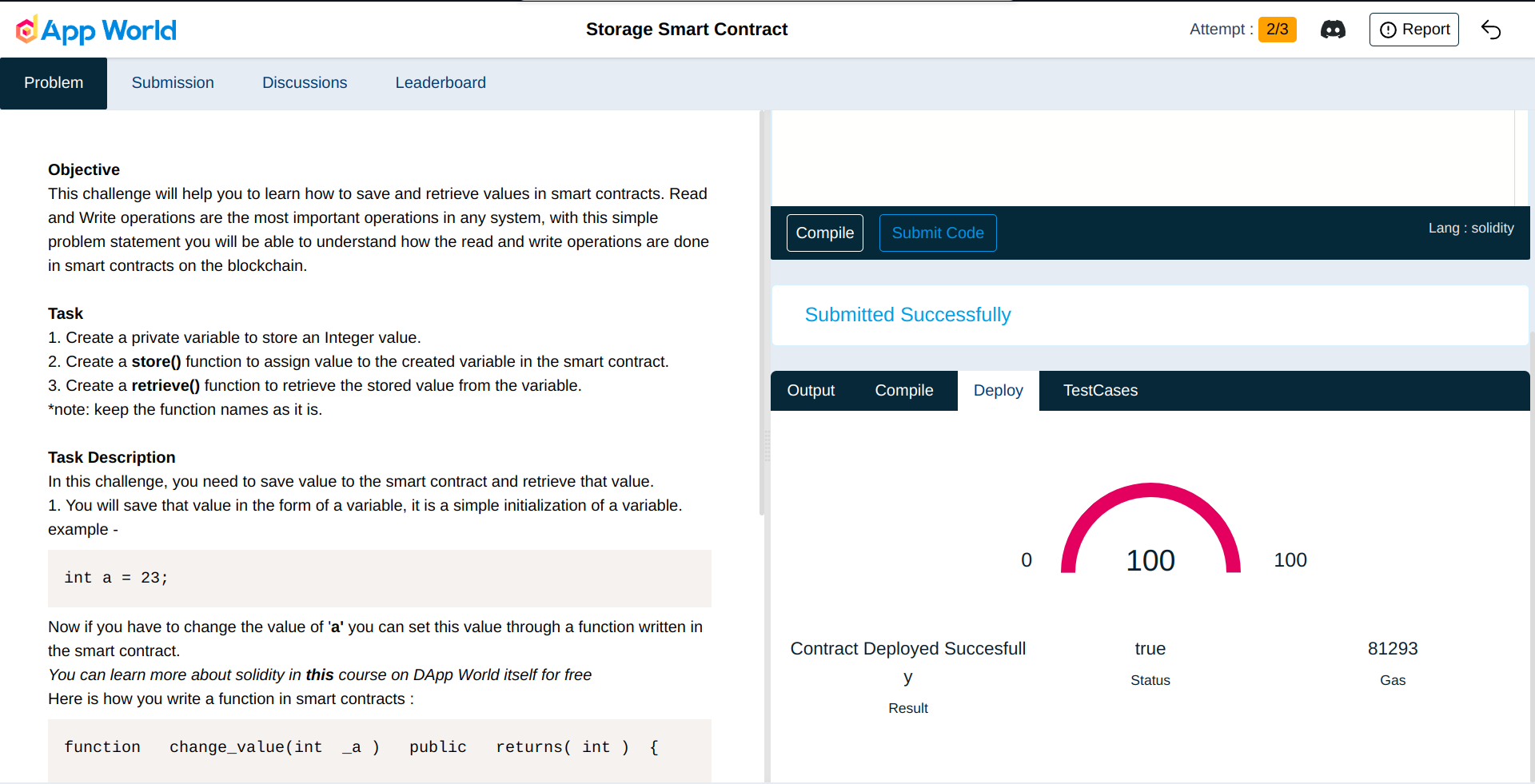This screenshot has width=1535, height=784.
Task: Open the Submission tab
Action: pos(173,83)
